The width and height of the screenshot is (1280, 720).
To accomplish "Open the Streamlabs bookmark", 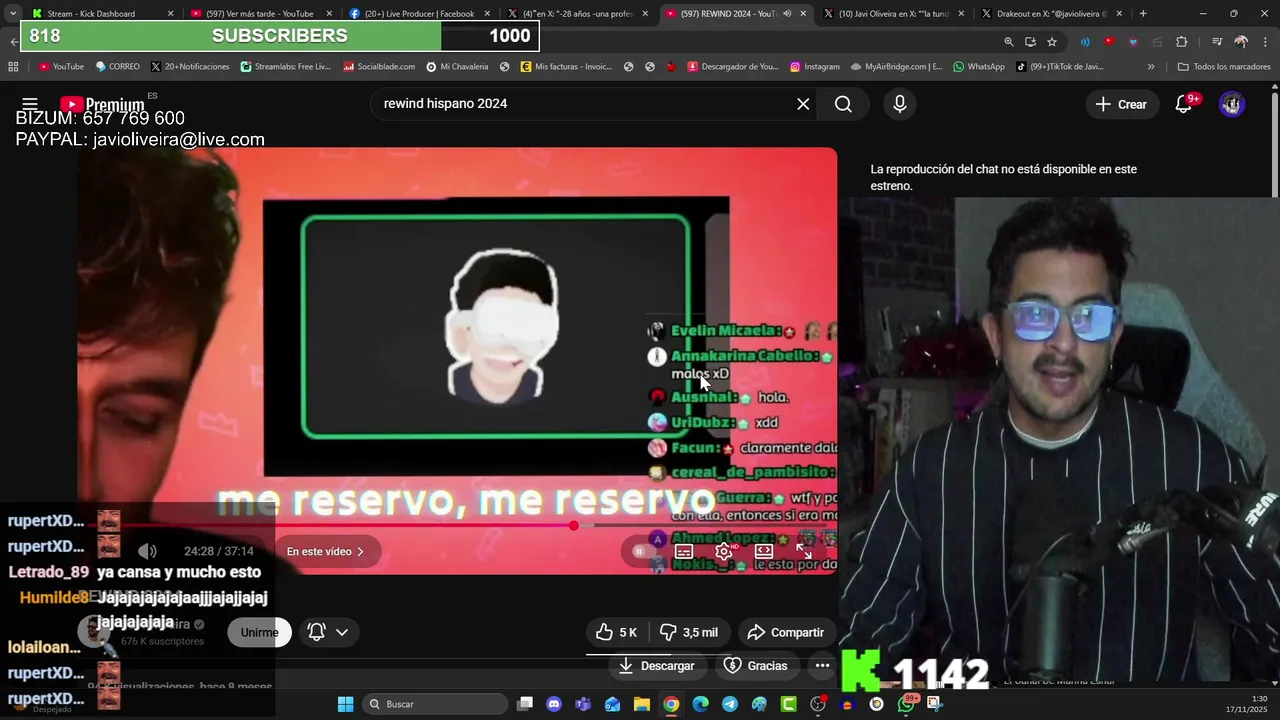I will click(286, 67).
